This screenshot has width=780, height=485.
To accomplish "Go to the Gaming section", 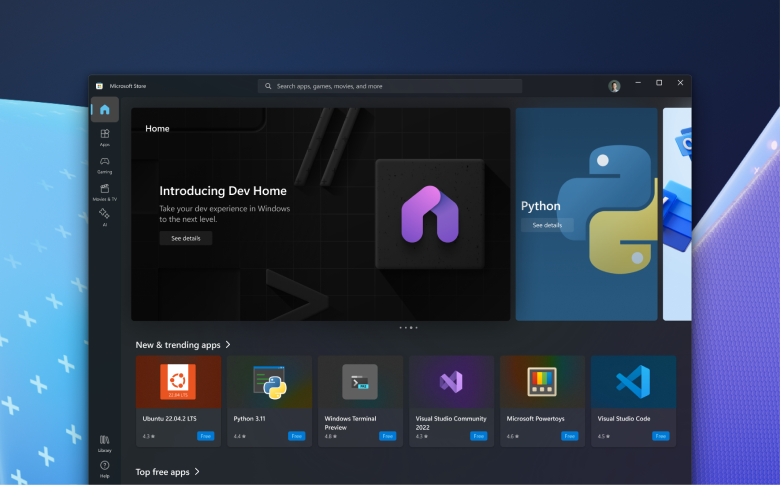I will coord(105,165).
